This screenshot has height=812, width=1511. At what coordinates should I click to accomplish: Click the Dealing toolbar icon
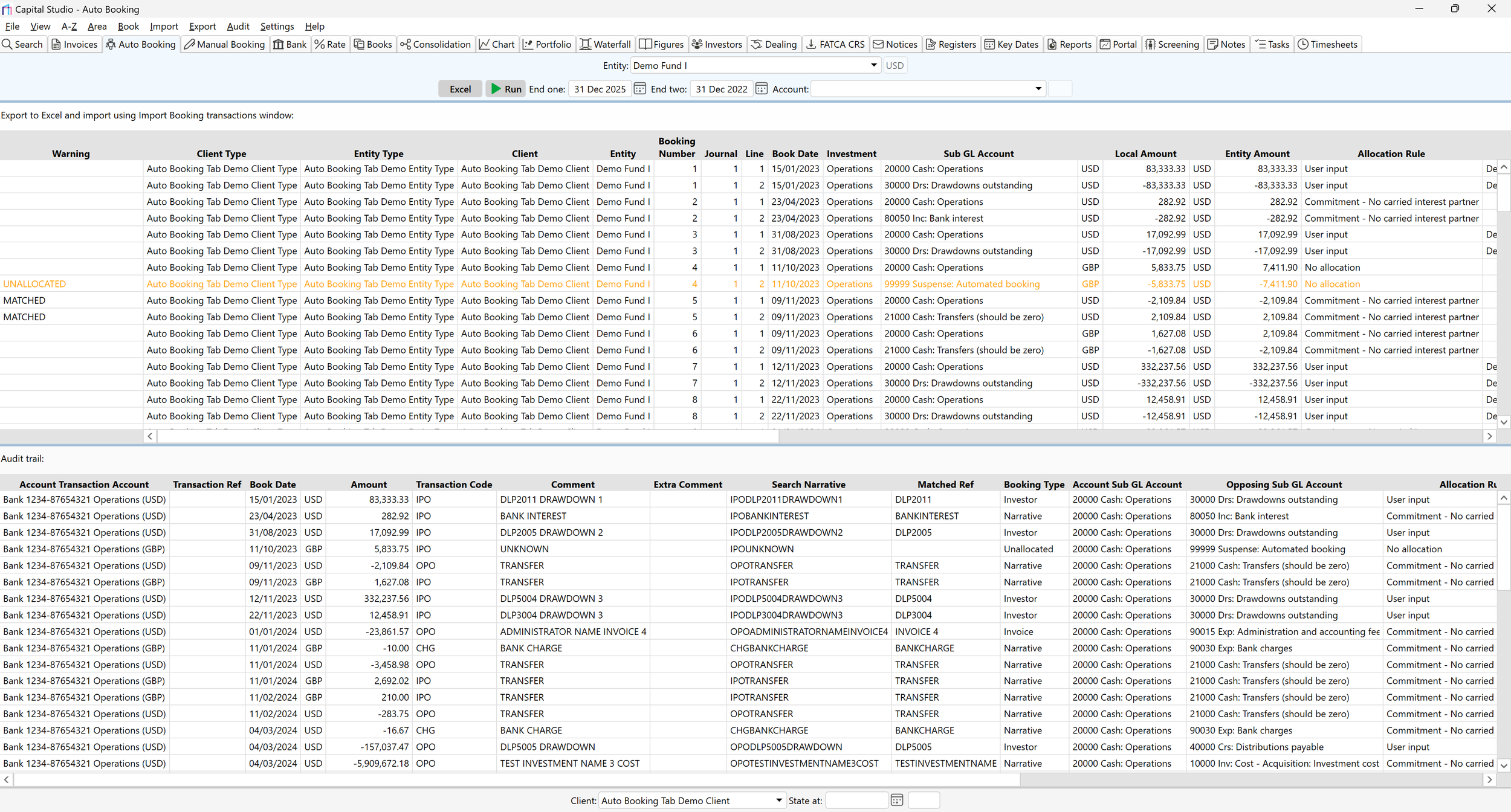click(756, 44)
